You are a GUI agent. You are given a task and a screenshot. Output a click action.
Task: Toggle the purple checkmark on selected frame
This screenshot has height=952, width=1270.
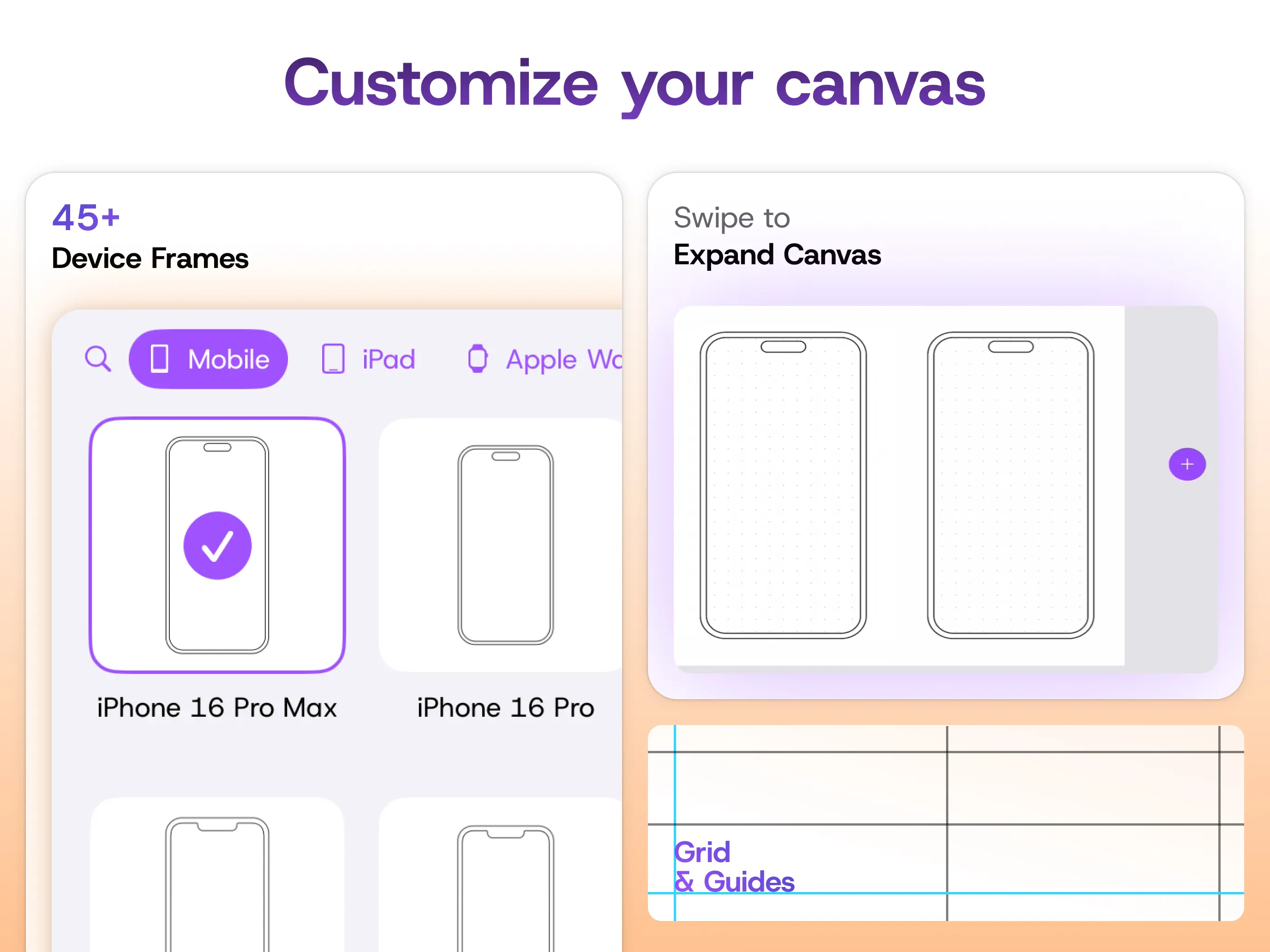click(218, 546)
